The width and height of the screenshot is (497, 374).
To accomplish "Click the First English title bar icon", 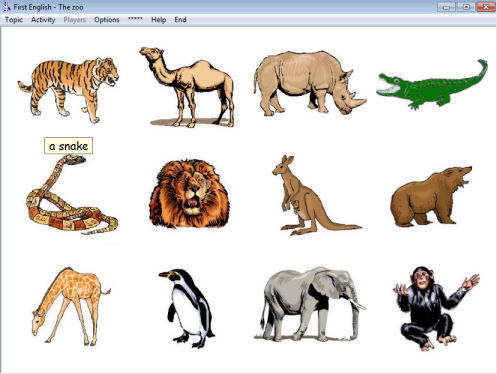I will (7, 6).
